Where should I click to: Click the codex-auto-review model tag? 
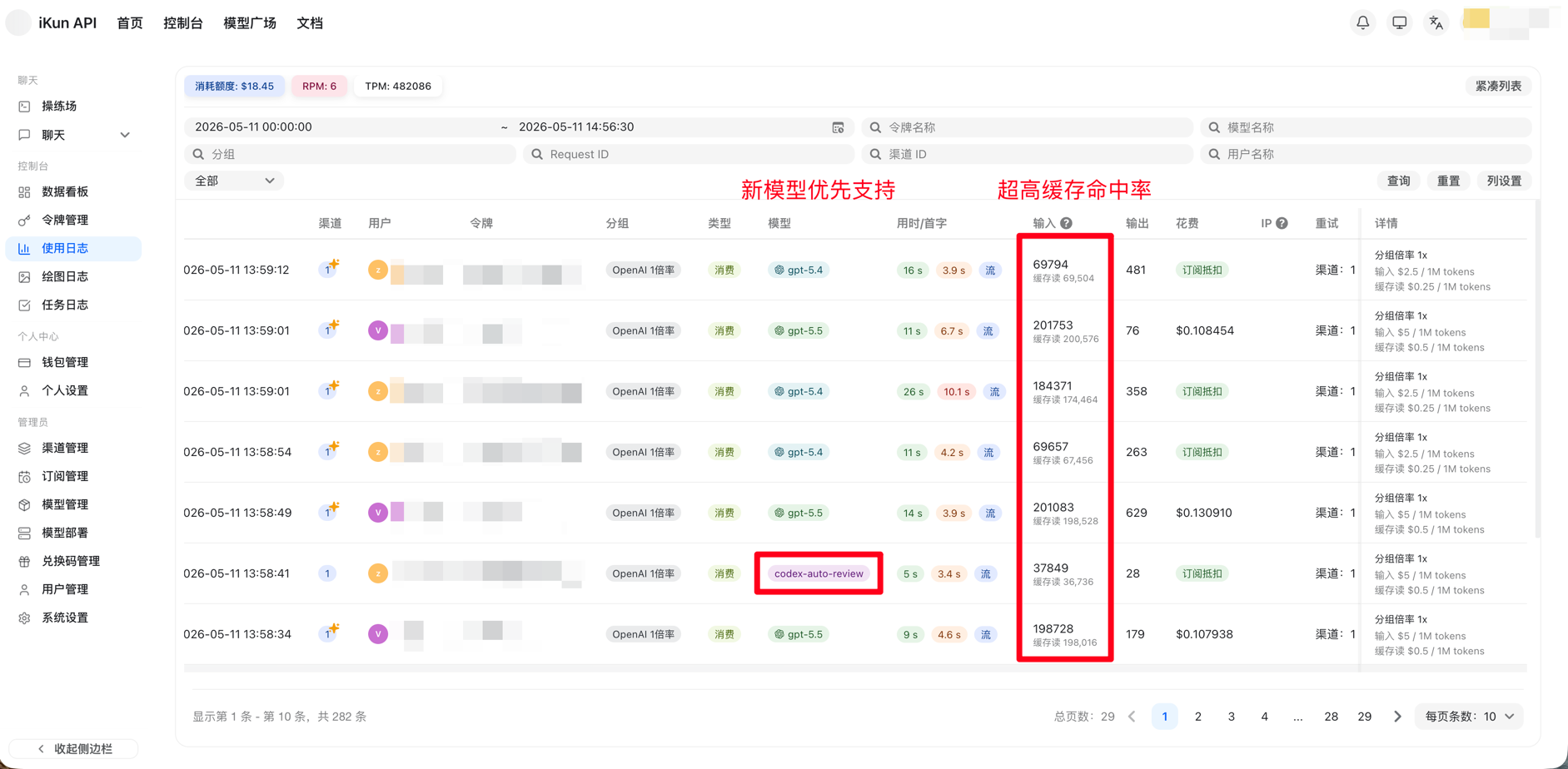(819, 573)
